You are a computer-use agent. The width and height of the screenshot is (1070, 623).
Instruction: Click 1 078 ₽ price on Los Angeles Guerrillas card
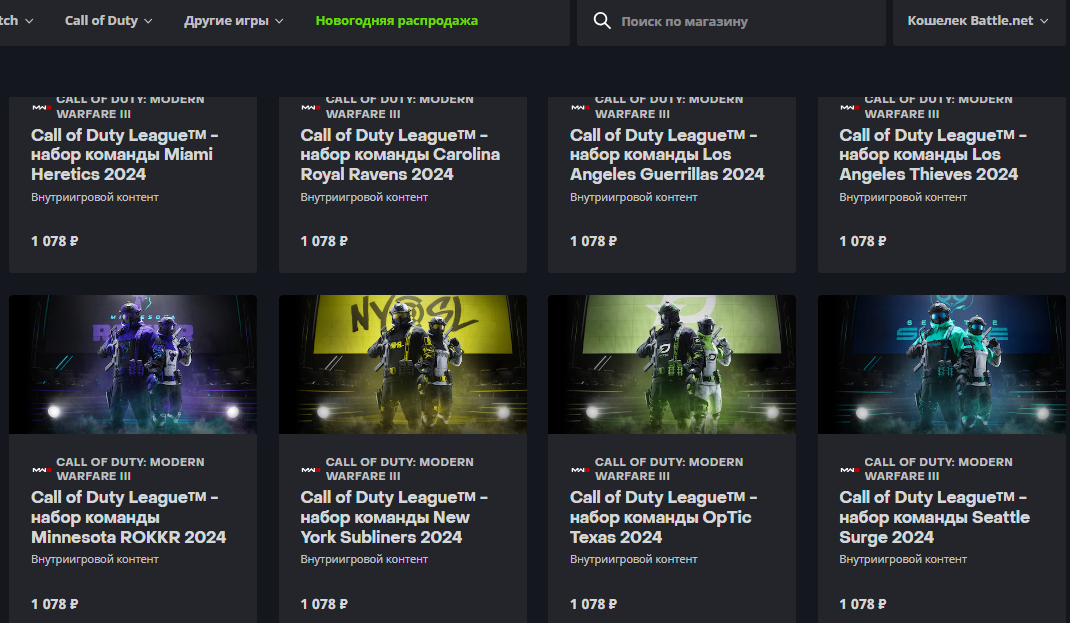click(x=594, y=241)
